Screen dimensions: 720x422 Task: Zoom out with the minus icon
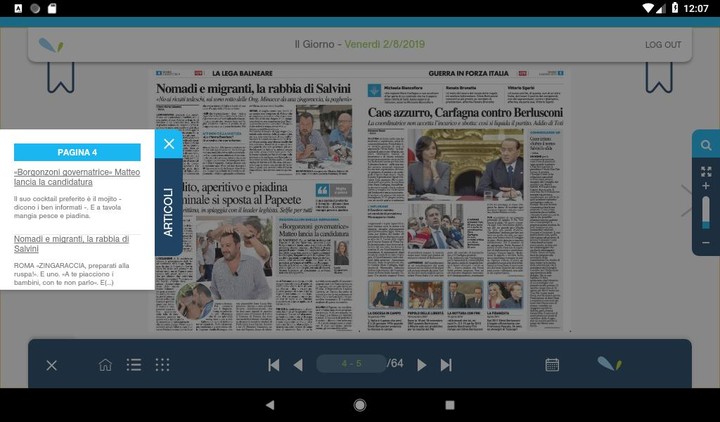pyautogui.click(x=706, y=243)
